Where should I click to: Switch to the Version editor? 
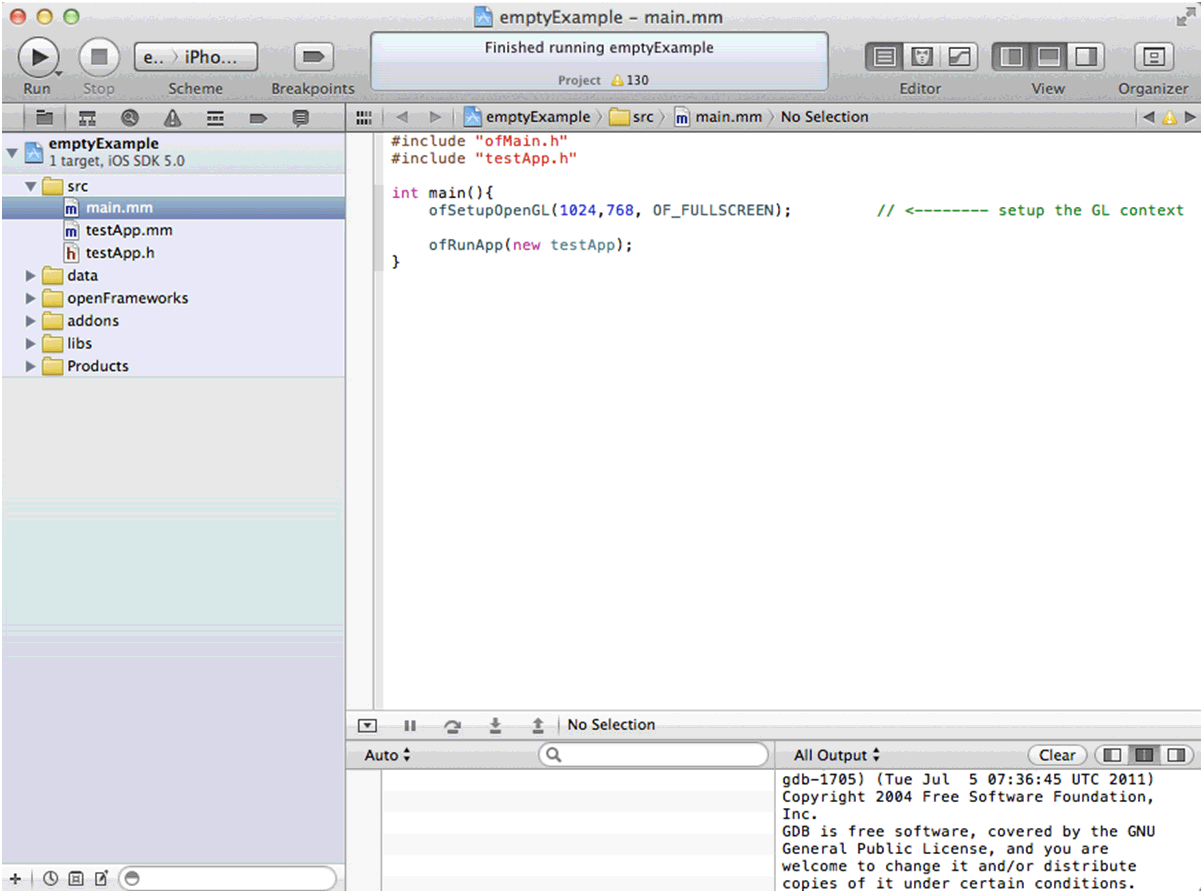click(958, 57)
